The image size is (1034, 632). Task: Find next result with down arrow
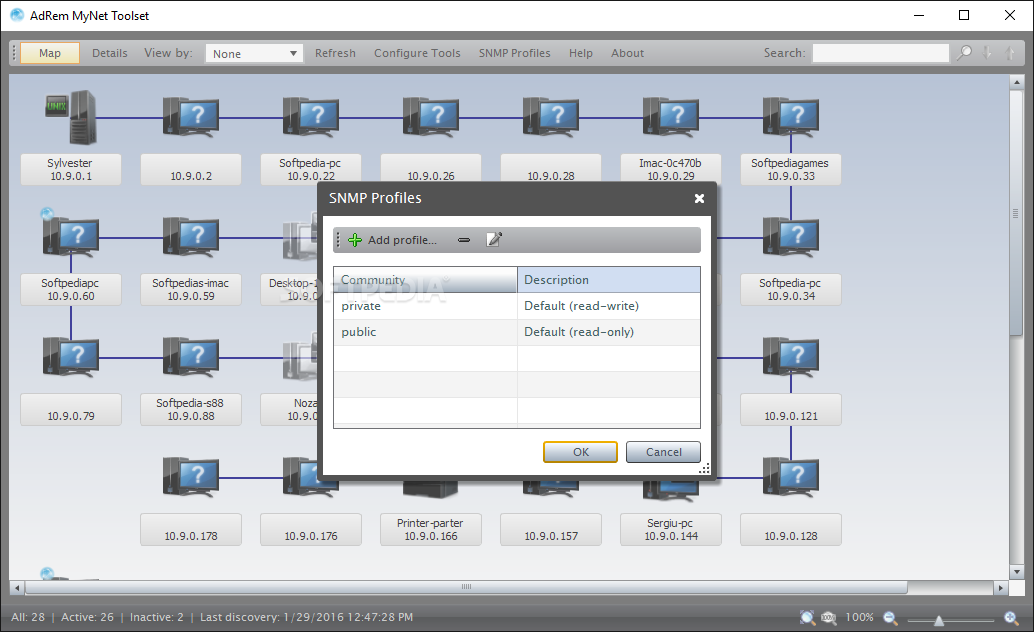(987, 53)
